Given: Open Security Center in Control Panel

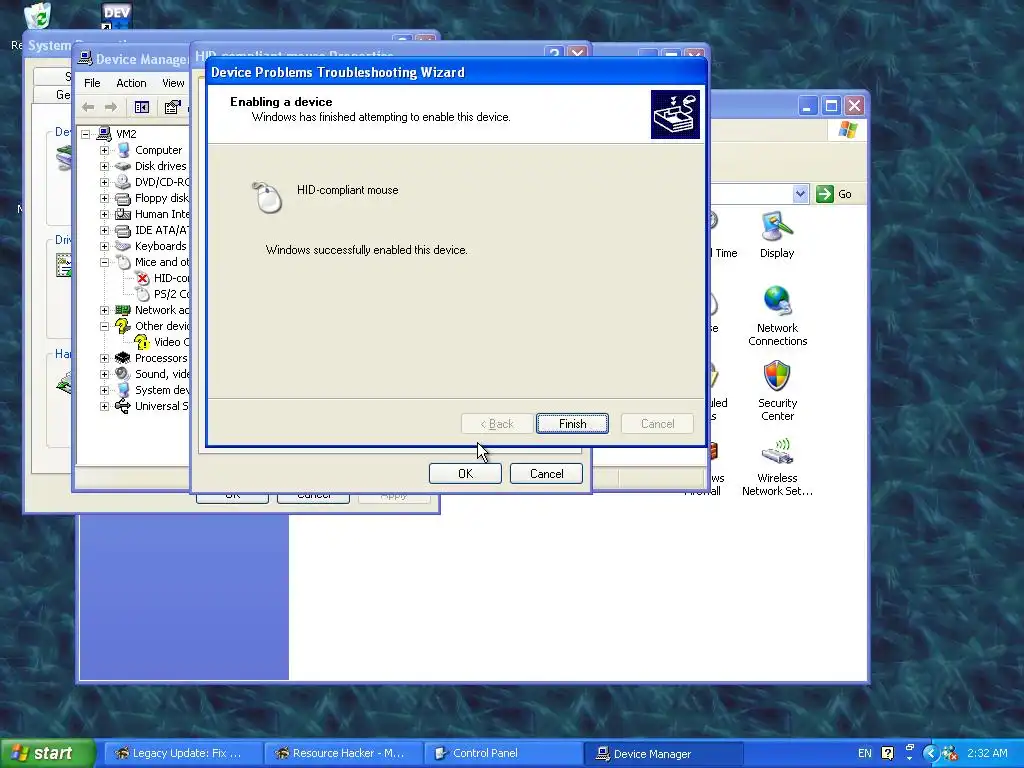Looking at the screenshot, I should coord(777,391).
